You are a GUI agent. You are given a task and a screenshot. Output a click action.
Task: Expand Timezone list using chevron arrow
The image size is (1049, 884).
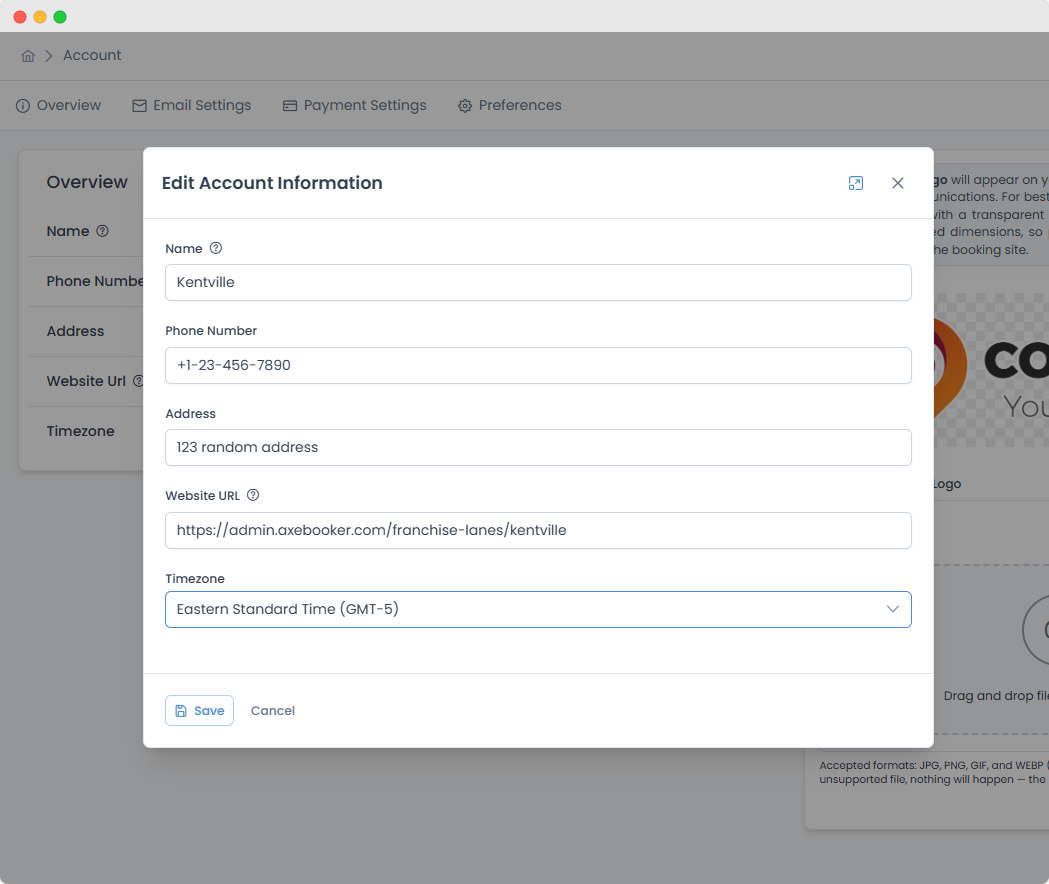[892, 609]
